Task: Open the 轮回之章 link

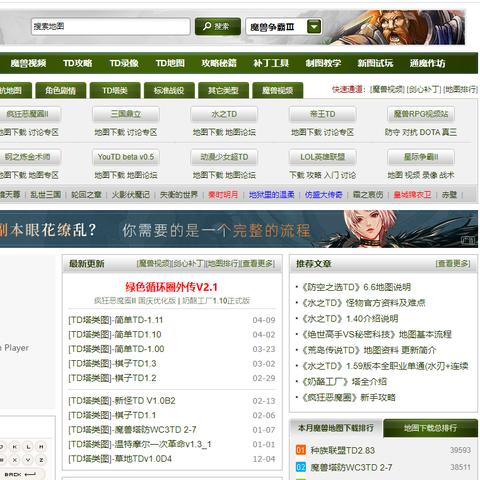Action: coord(86,195)
